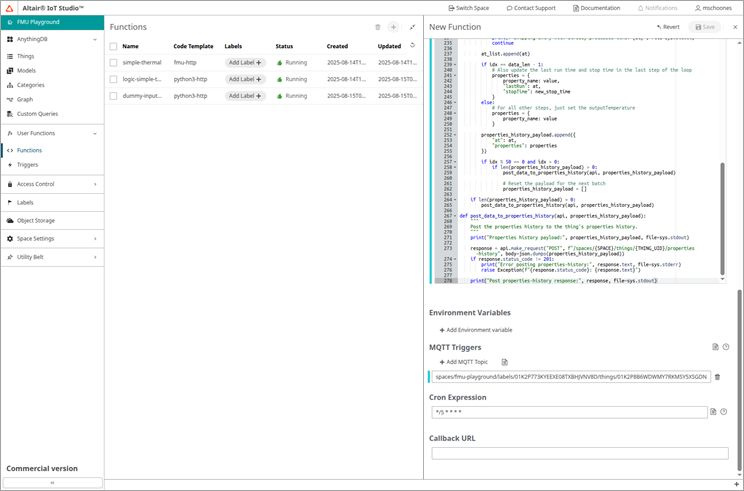Open help for MQTT Triggers
This screenshot has height=491, width=744.
(x=726, y=347)
